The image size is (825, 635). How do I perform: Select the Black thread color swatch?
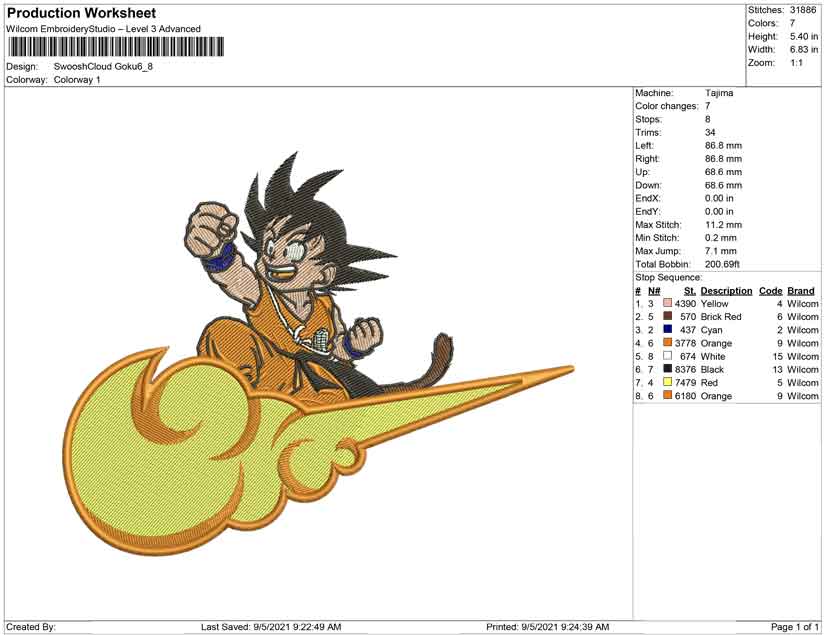point(668,369)
